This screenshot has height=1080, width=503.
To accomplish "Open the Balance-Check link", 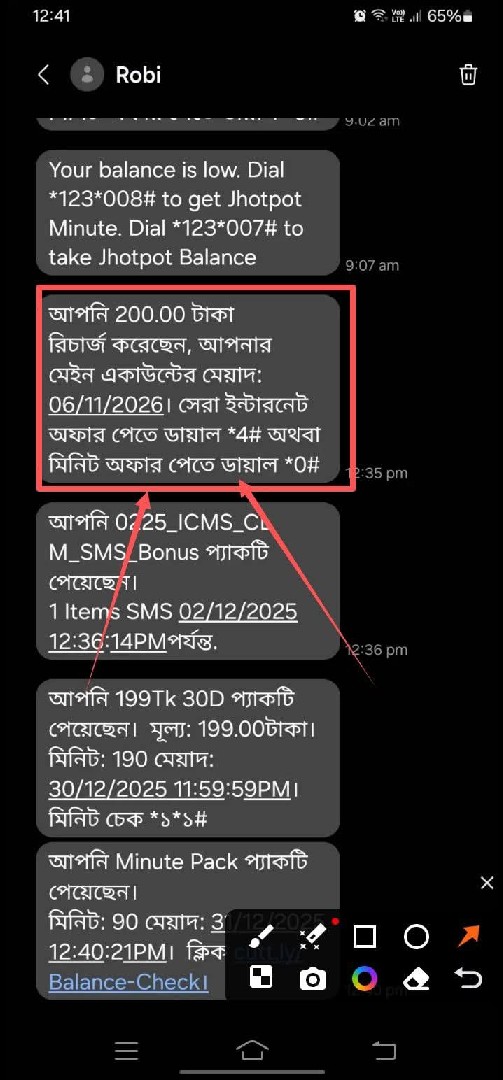I will 128,982.
